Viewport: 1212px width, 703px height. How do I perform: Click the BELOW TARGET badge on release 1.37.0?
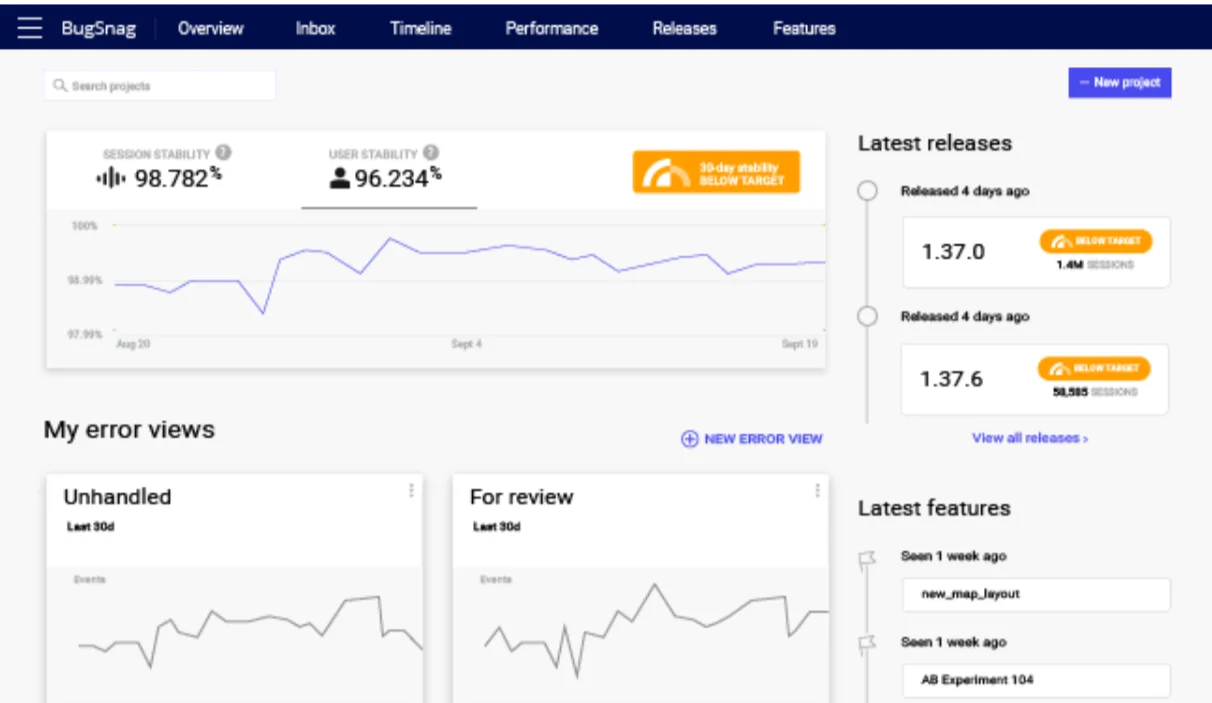1096,241
